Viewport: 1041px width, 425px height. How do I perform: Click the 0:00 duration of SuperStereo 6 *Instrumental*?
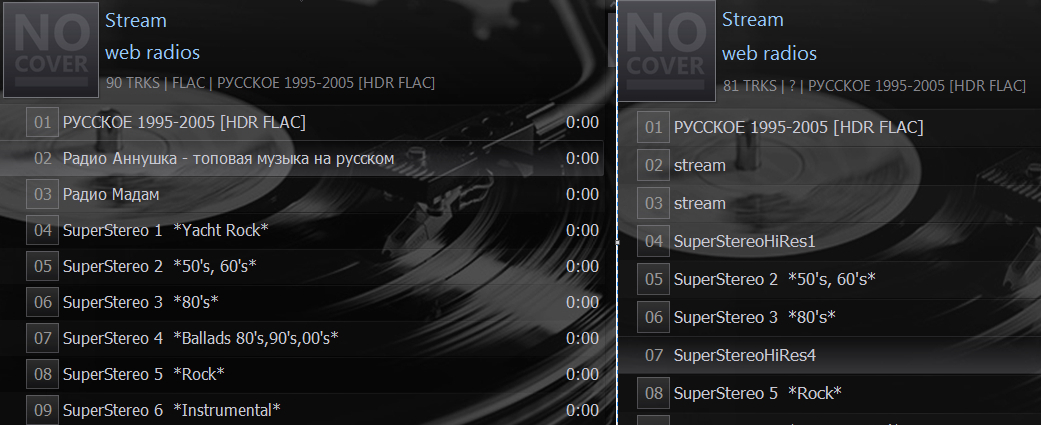tap(582, 410)
